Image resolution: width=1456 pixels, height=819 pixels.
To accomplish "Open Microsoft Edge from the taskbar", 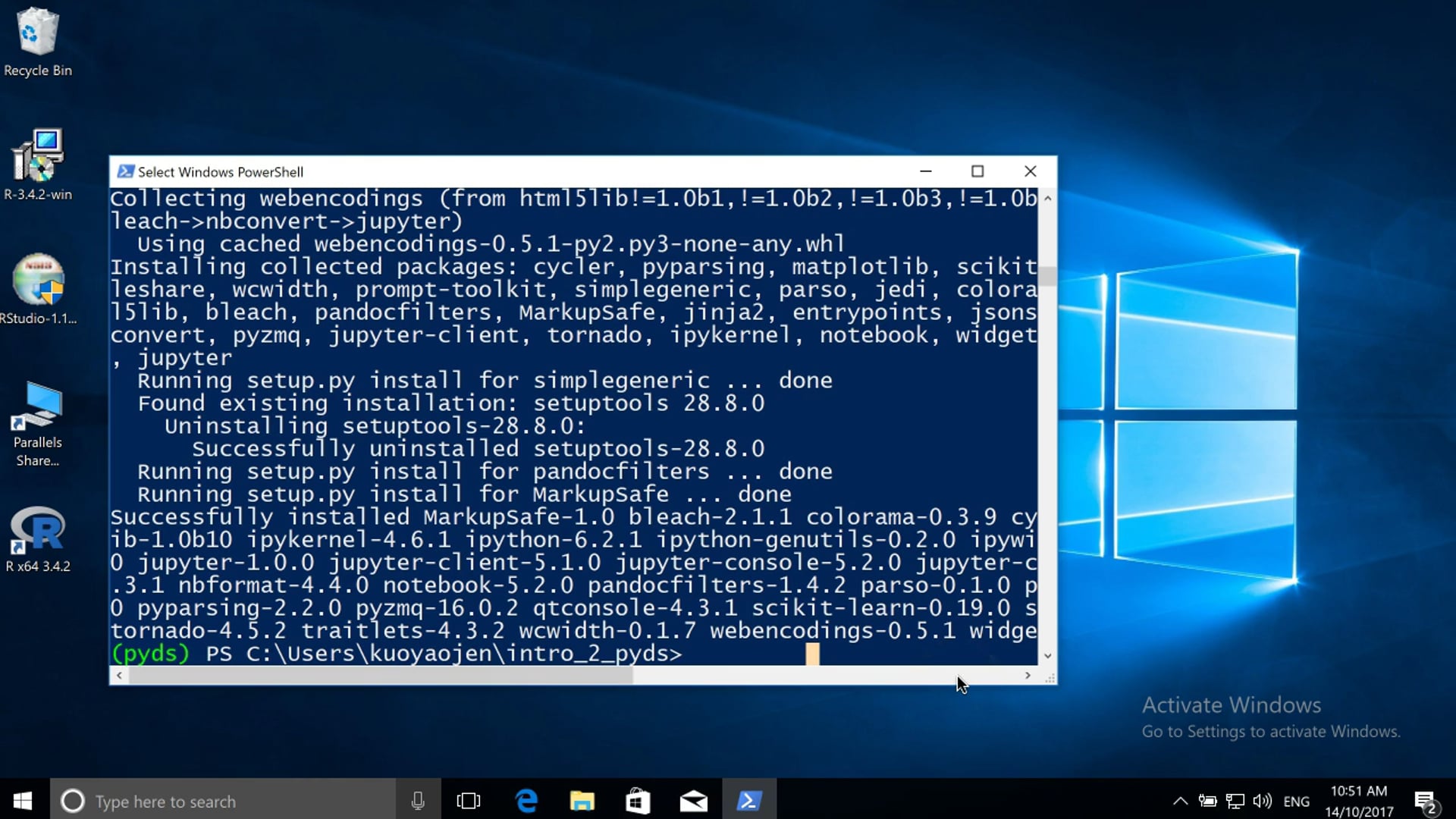I will (526, 801).
